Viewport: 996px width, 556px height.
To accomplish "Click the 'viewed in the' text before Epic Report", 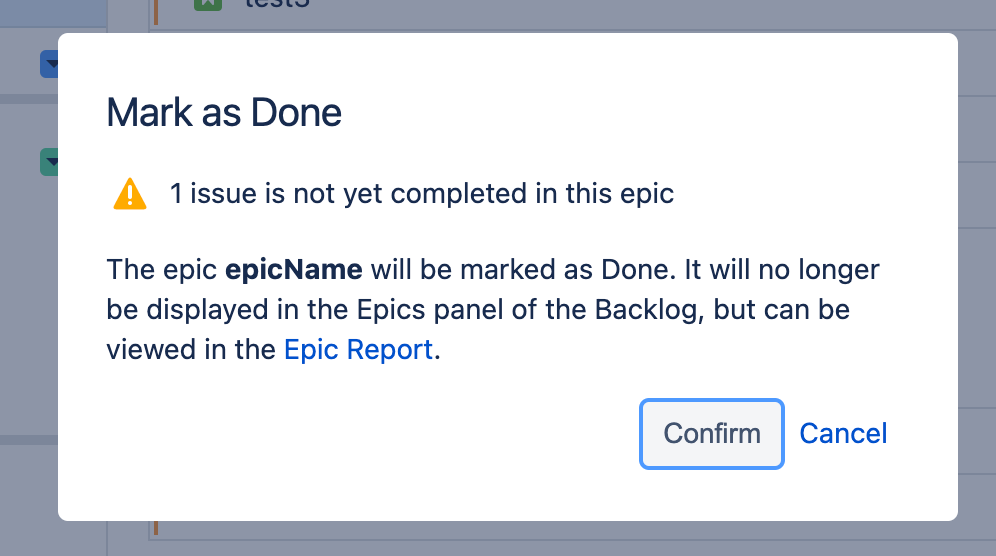I will (191, 350).
